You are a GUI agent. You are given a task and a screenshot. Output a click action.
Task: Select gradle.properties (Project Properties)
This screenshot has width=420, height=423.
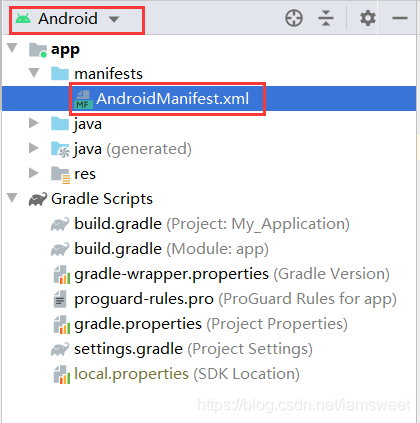[x=211, y=324]
